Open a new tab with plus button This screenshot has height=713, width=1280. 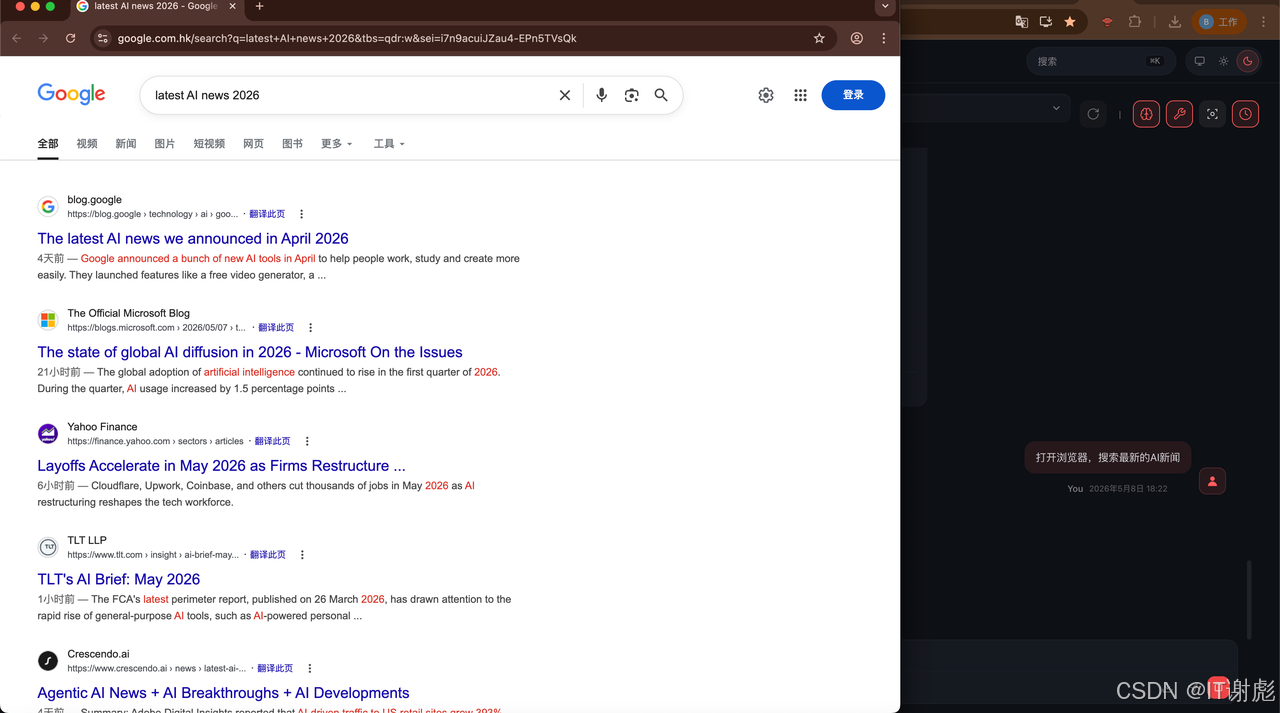pos(259,6)
